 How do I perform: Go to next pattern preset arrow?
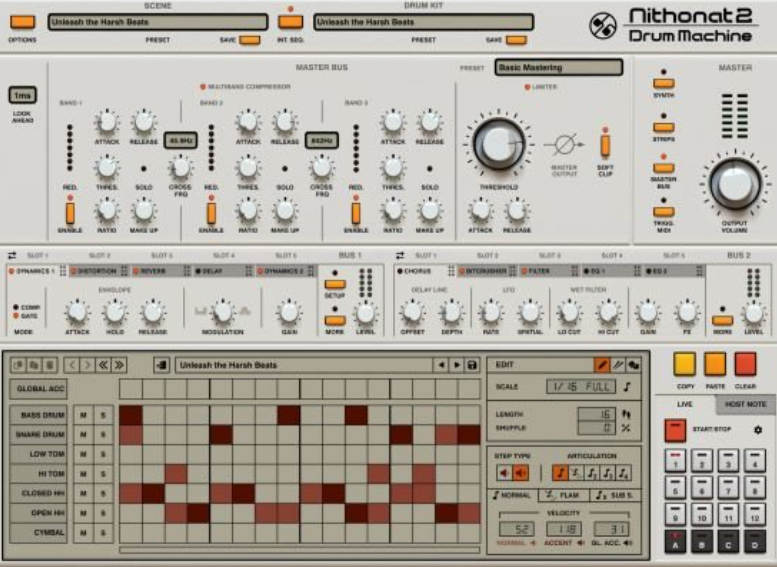pyautogui.click(x=456, y=365)
